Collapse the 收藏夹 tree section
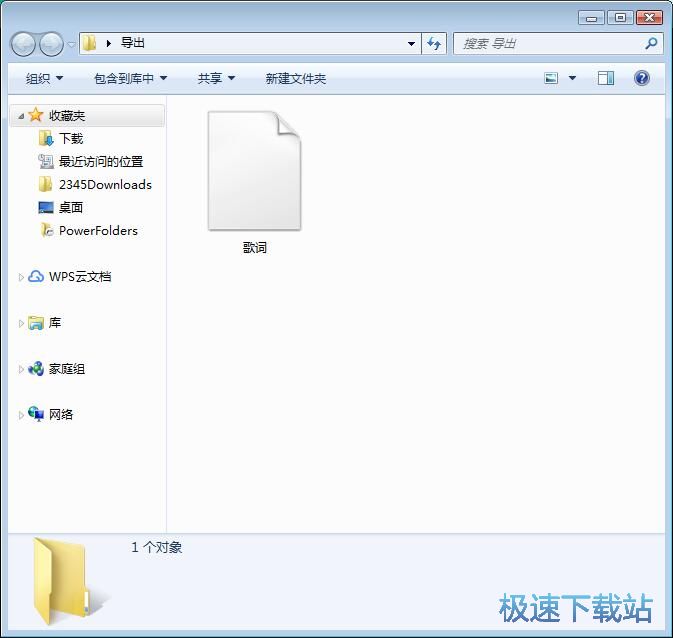 pyautogui.click(x=21, y=116)
